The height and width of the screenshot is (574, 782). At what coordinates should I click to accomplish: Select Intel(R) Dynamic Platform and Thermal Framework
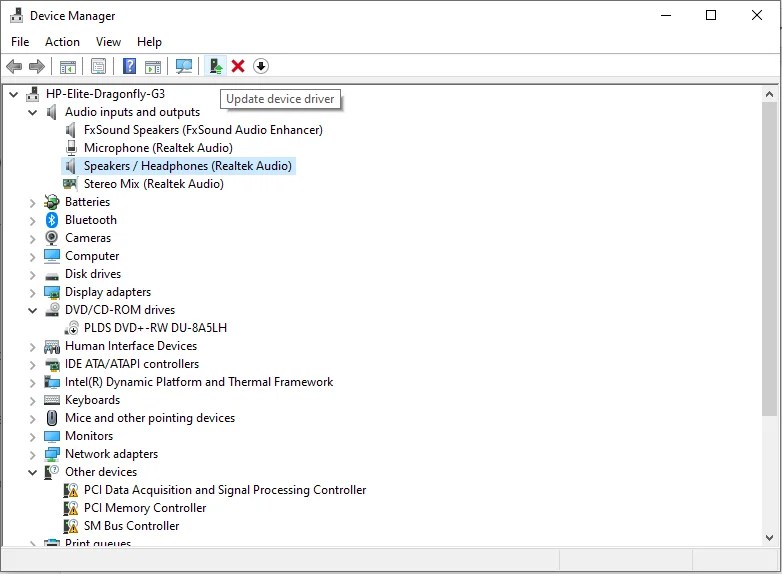(x=198, y=382)
